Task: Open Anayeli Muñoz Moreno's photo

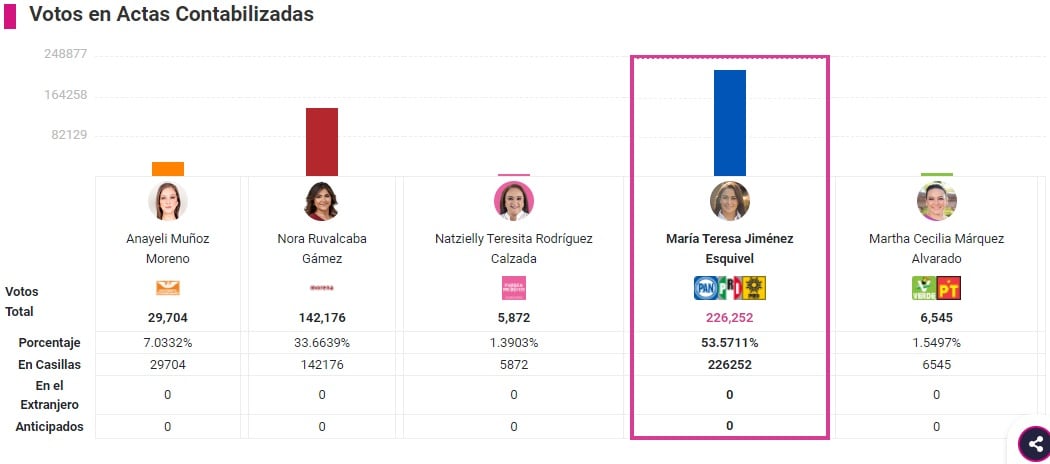Action: (167, 201)
